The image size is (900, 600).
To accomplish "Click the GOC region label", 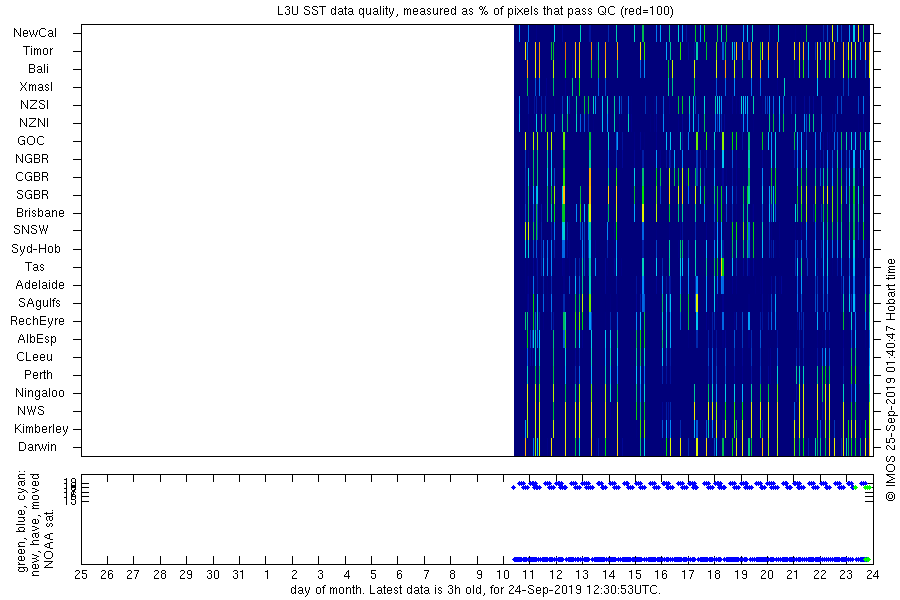I will (31, 141).
